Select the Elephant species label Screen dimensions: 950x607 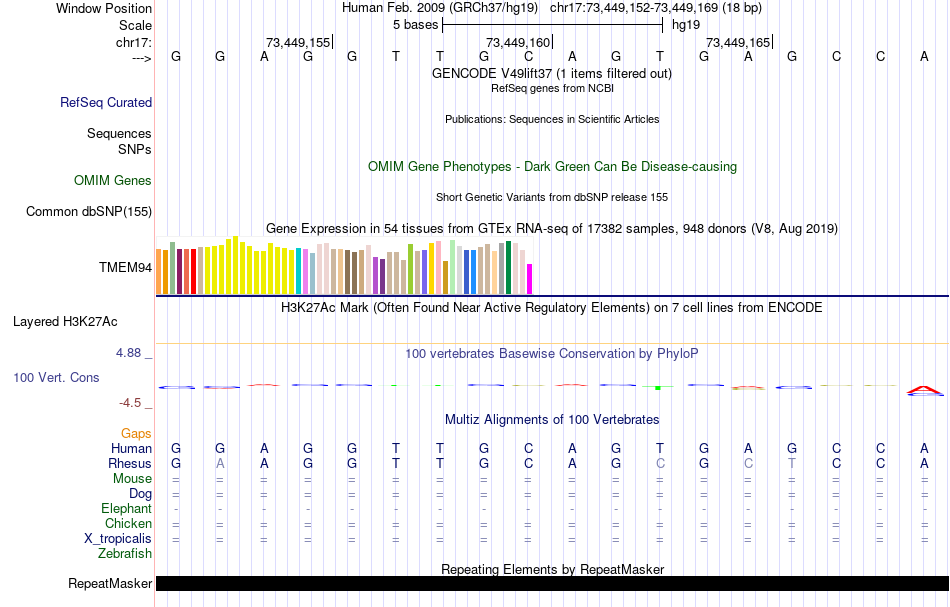pyautogui.click(x=127, y=508)
